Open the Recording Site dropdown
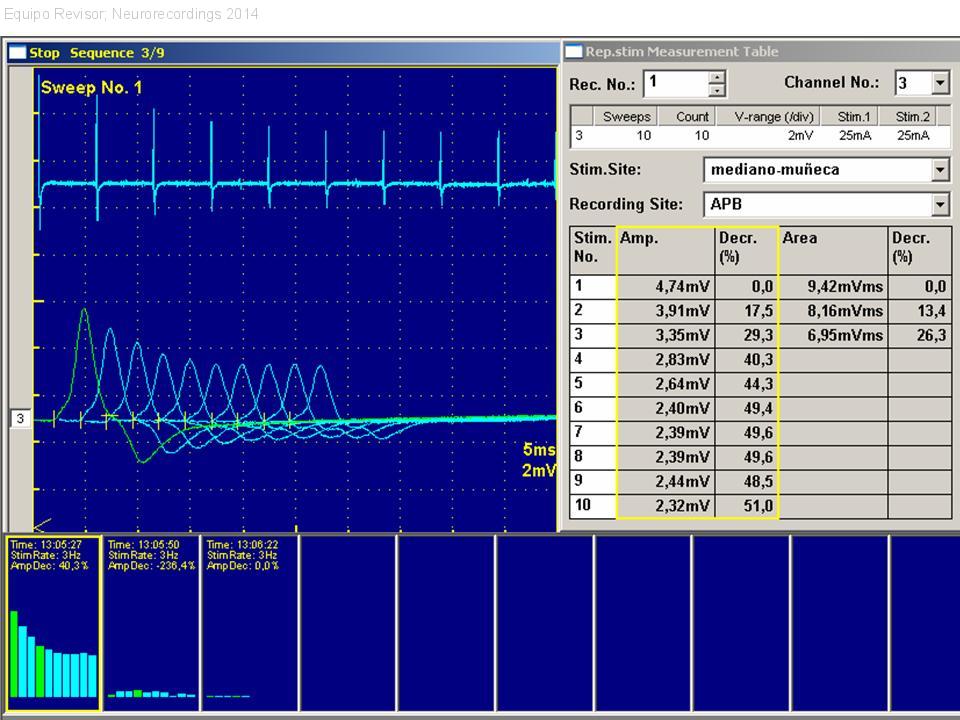This screenshot has width=960, height=720. coord(940,205)
